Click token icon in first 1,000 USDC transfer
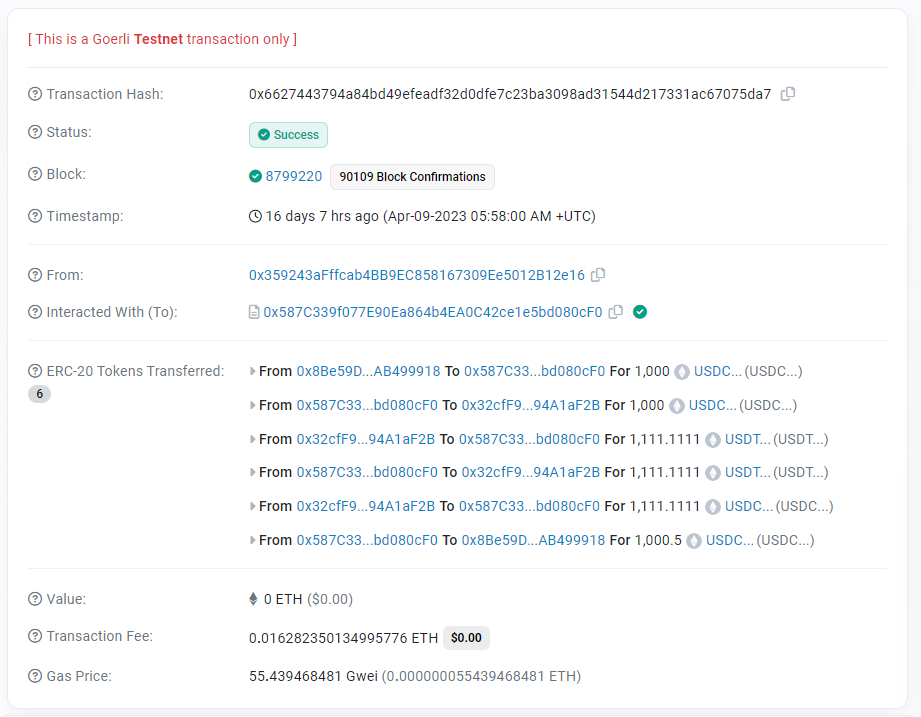This screenshot has height=717, width=921. (x=682, y=372)
